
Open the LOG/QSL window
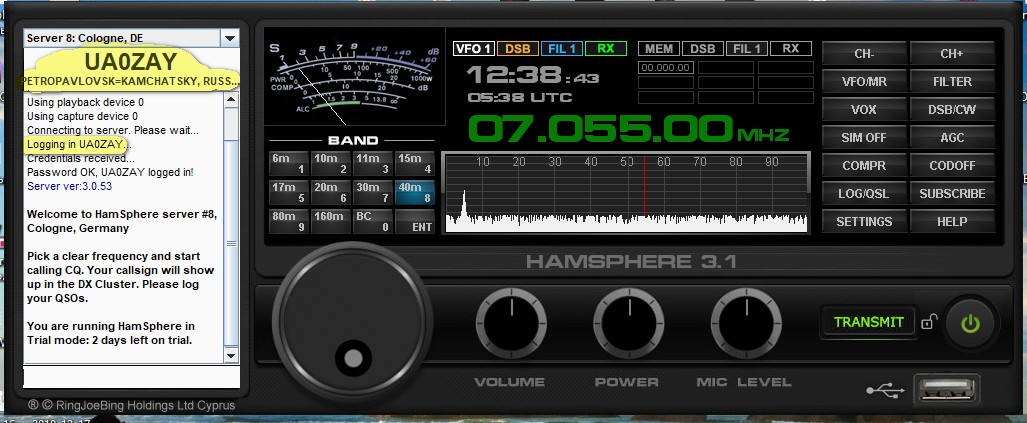point(864,193)
